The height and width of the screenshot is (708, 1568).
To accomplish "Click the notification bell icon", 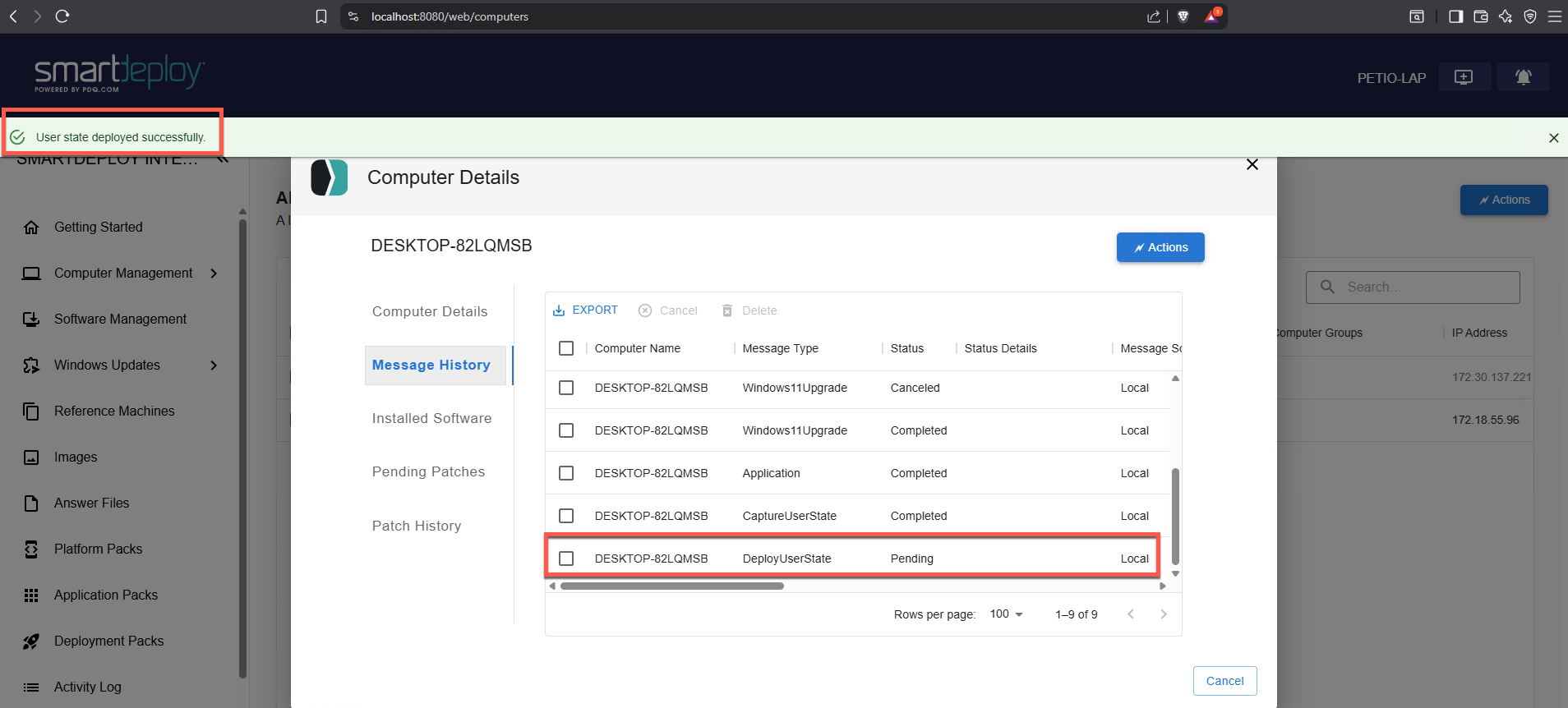I will pyautogui.click(x=1523, y=77).
